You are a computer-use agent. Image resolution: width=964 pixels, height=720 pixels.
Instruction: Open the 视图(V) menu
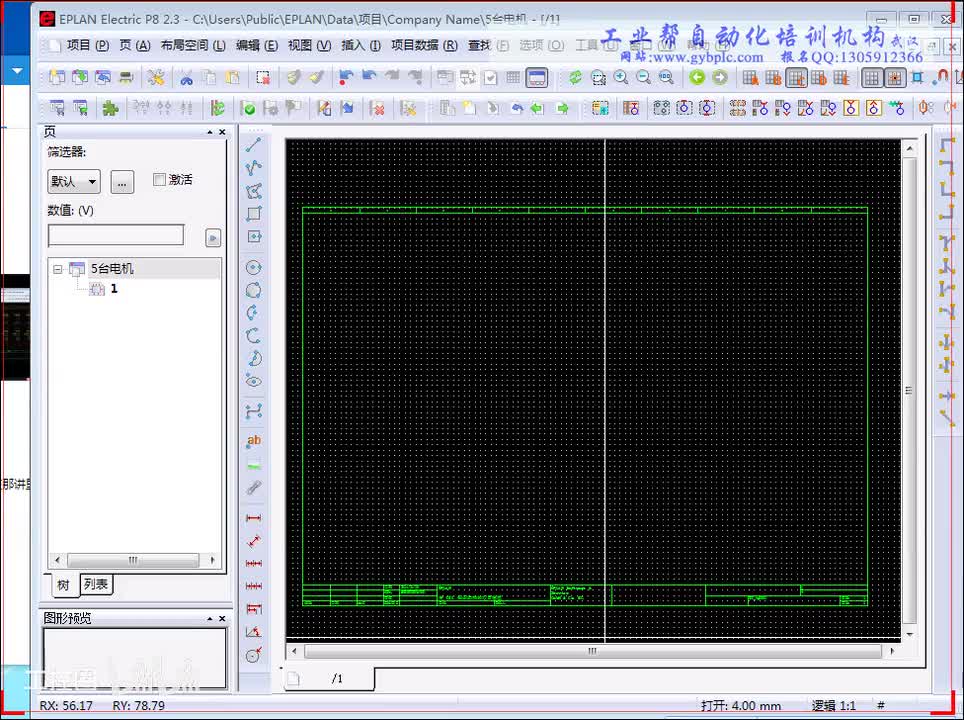coord(309,45)
